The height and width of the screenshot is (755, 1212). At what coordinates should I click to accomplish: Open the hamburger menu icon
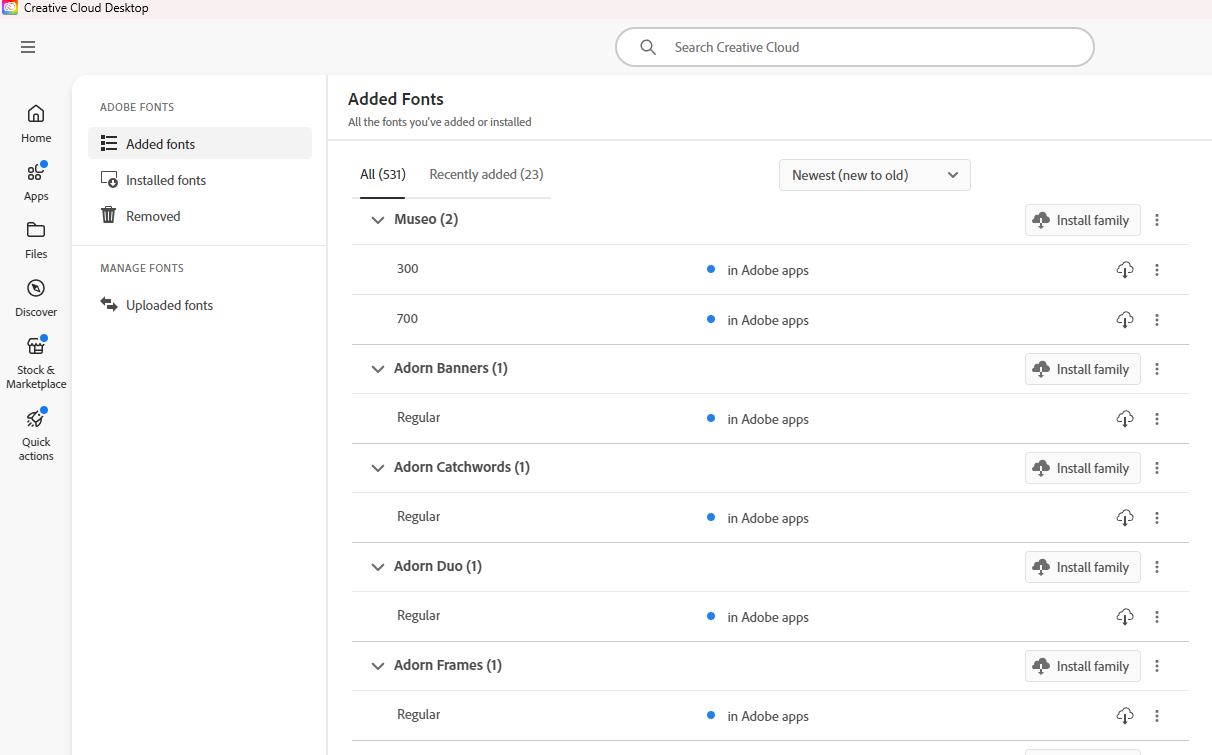(28, 47)
